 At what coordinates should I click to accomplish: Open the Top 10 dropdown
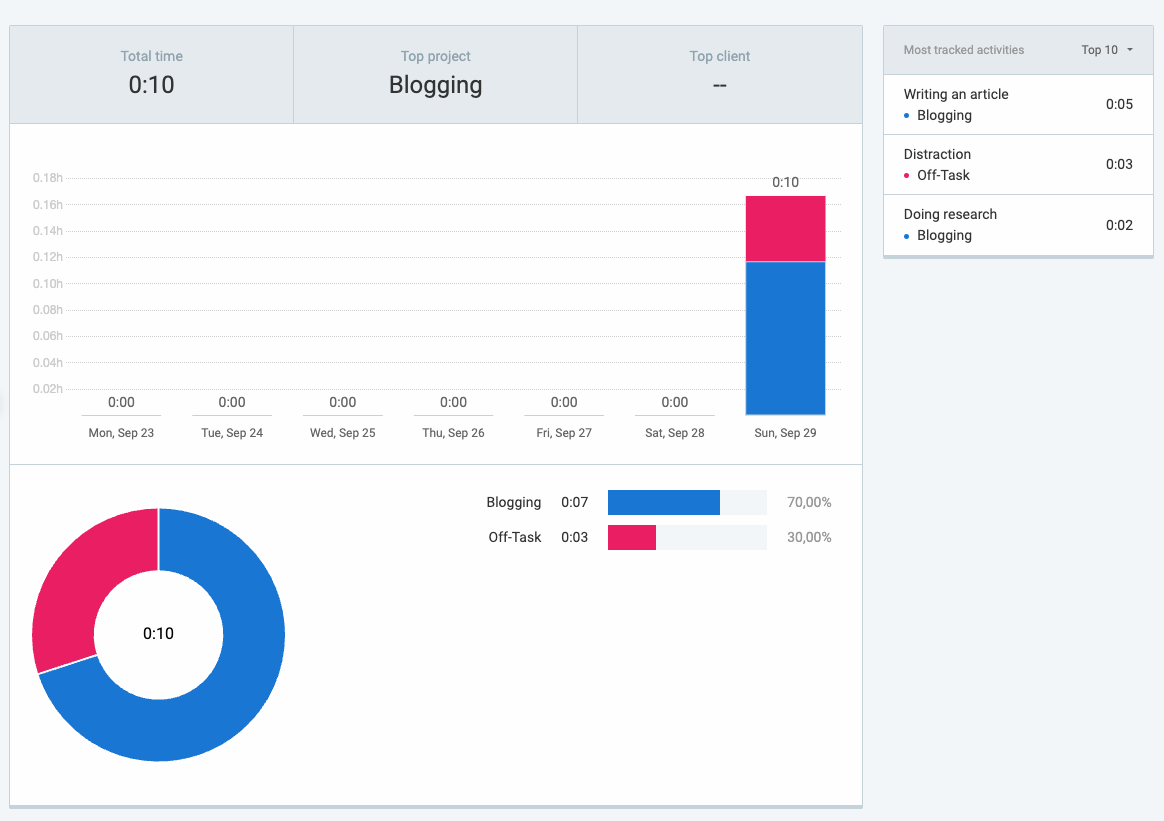[1107, 50]
